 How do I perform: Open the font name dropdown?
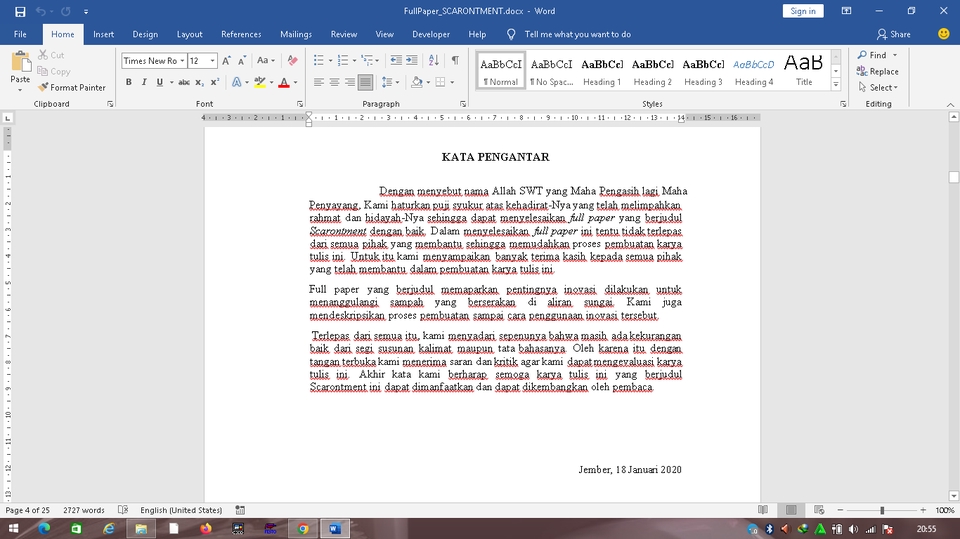[182, 61]
